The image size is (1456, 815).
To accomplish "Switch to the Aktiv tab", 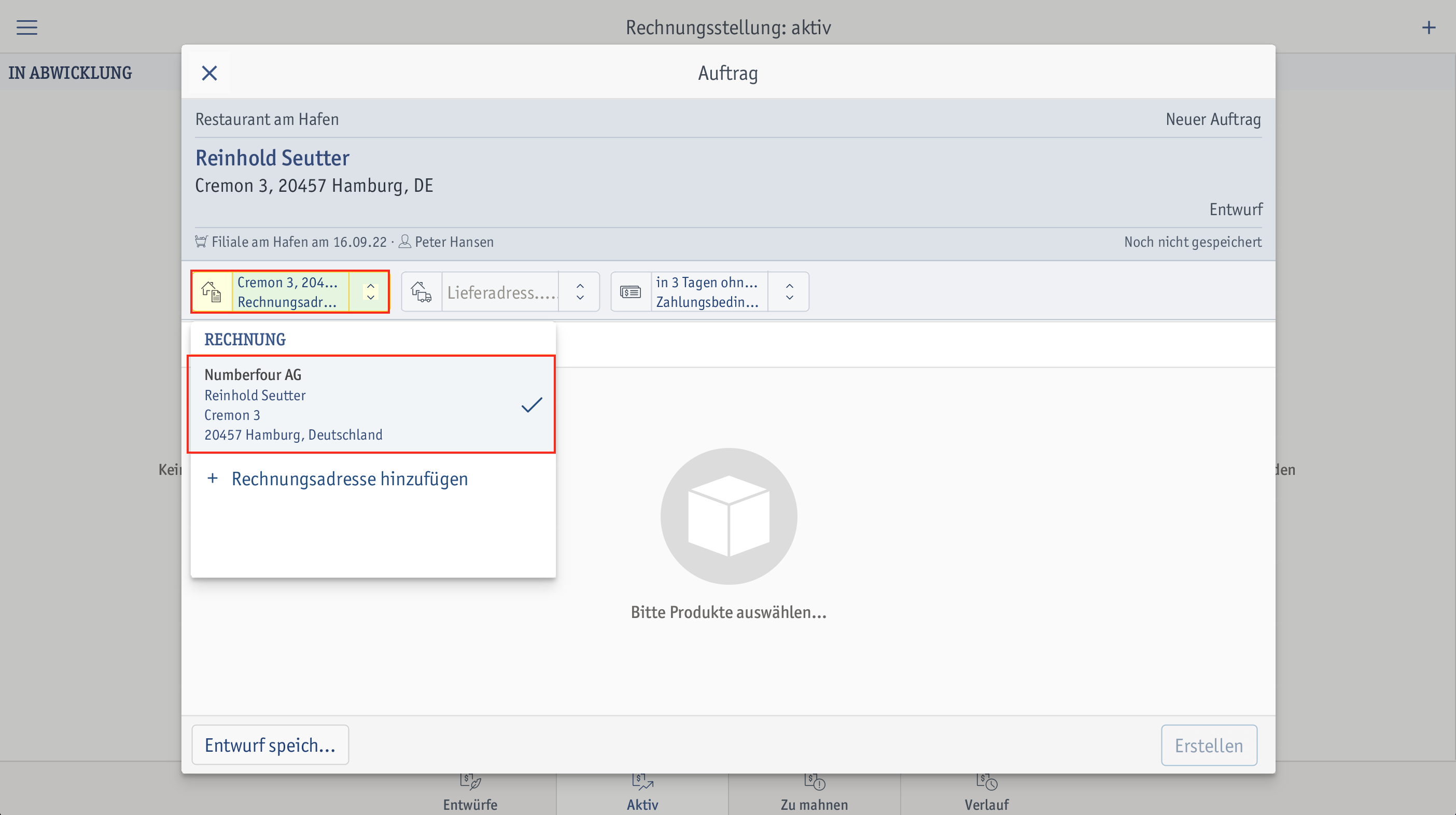I will pyautogui.click(x=642, y=794).
